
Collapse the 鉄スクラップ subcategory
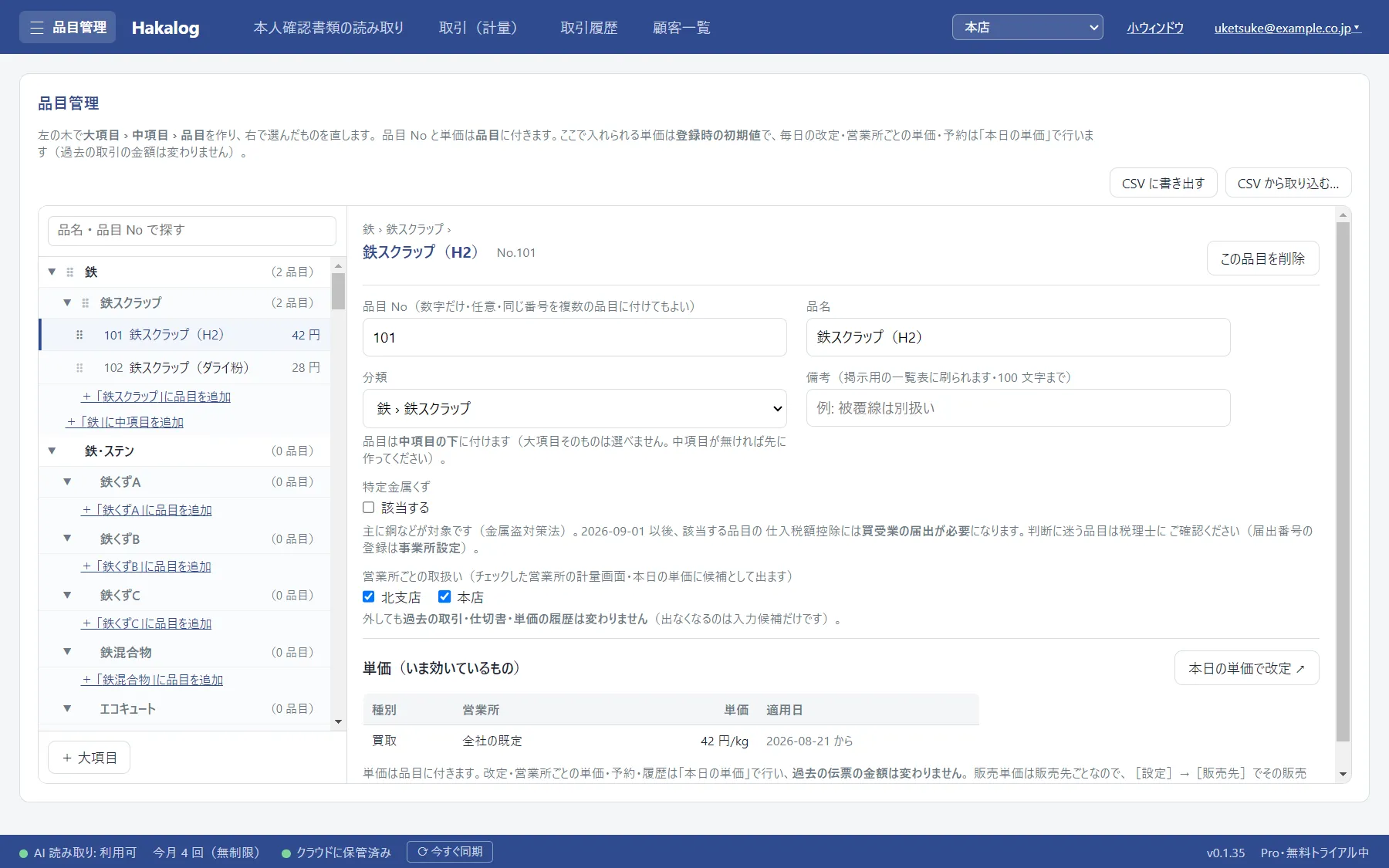point(67,302)
